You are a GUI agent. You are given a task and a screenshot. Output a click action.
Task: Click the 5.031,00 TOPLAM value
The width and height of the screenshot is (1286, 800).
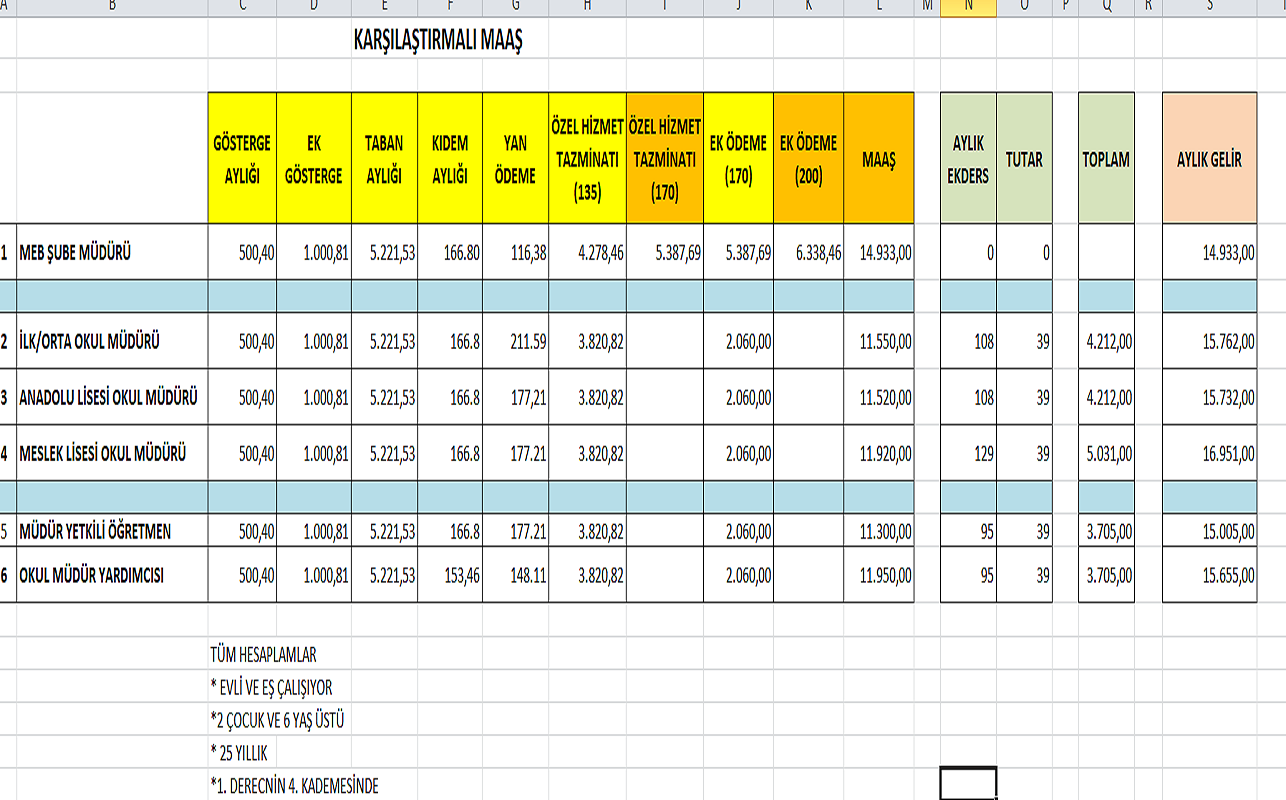click(1106, 453)
